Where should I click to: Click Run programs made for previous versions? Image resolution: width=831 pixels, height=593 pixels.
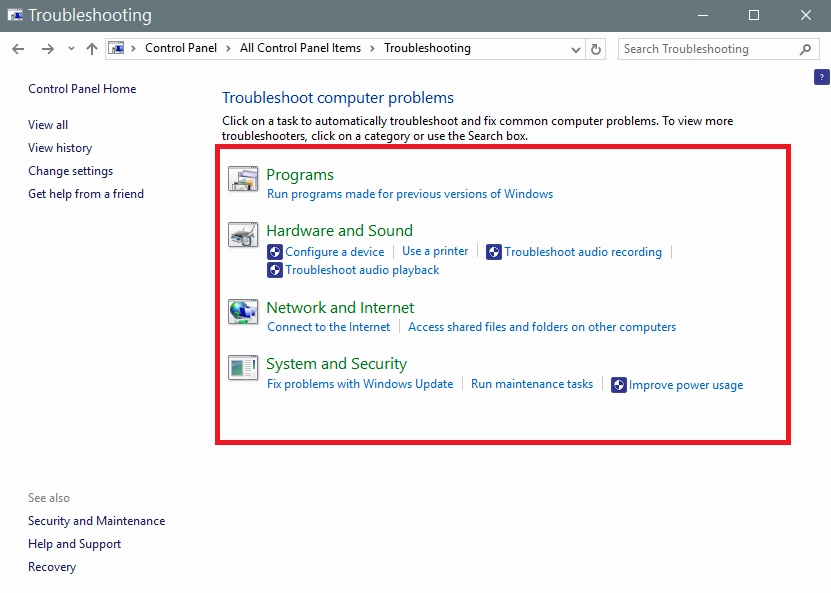(x=410, y=194)
